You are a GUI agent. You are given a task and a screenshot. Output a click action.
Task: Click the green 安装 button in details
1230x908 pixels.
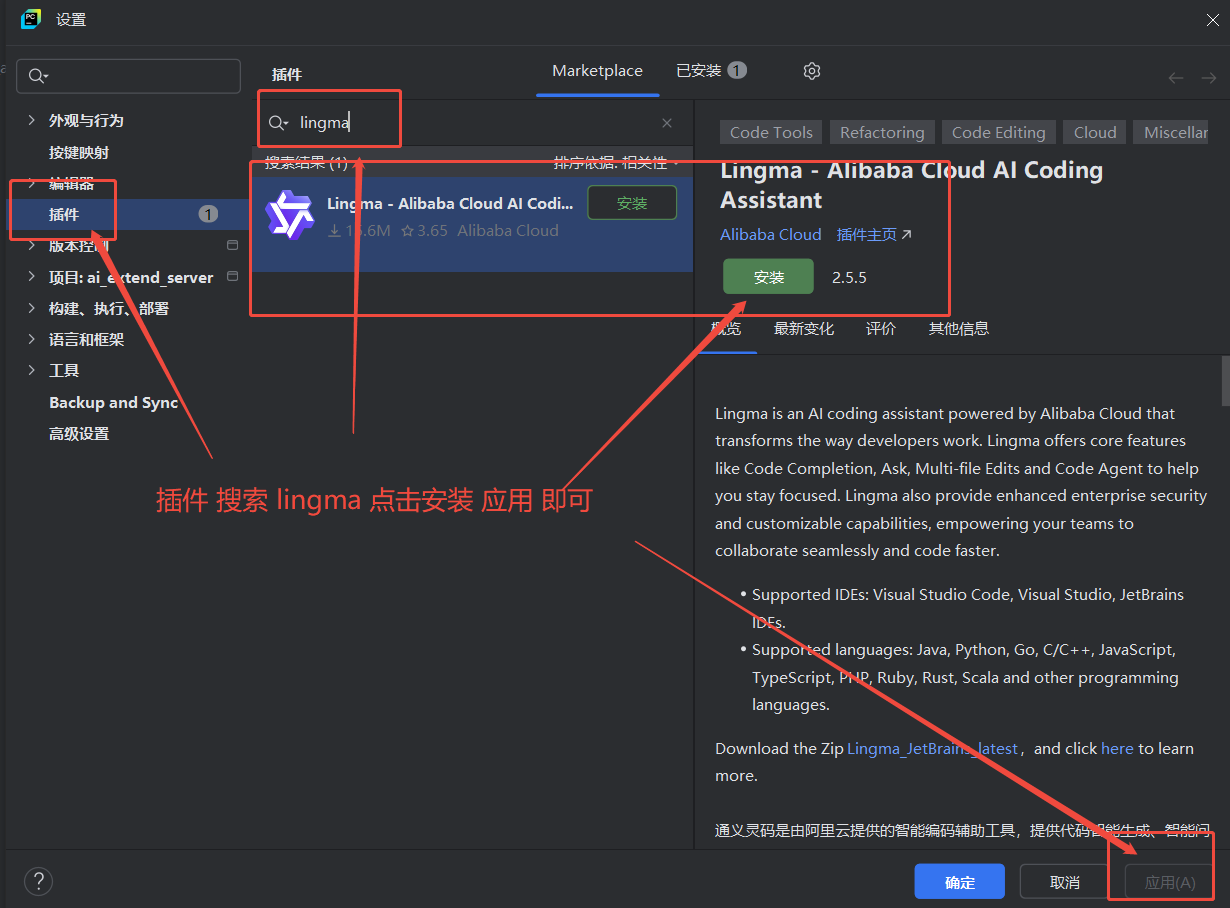pyautogui.click(x=768, y=277)
